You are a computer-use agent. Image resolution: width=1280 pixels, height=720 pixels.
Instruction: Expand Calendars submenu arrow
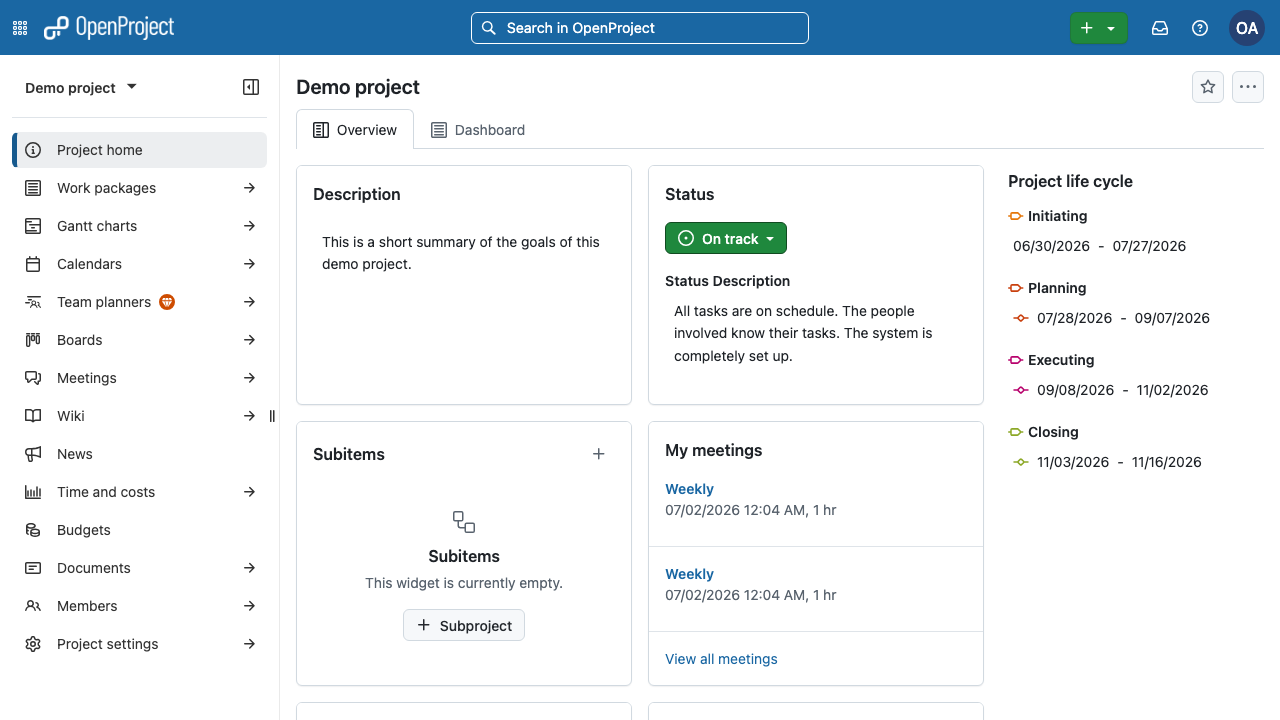(x=249, y=264)
